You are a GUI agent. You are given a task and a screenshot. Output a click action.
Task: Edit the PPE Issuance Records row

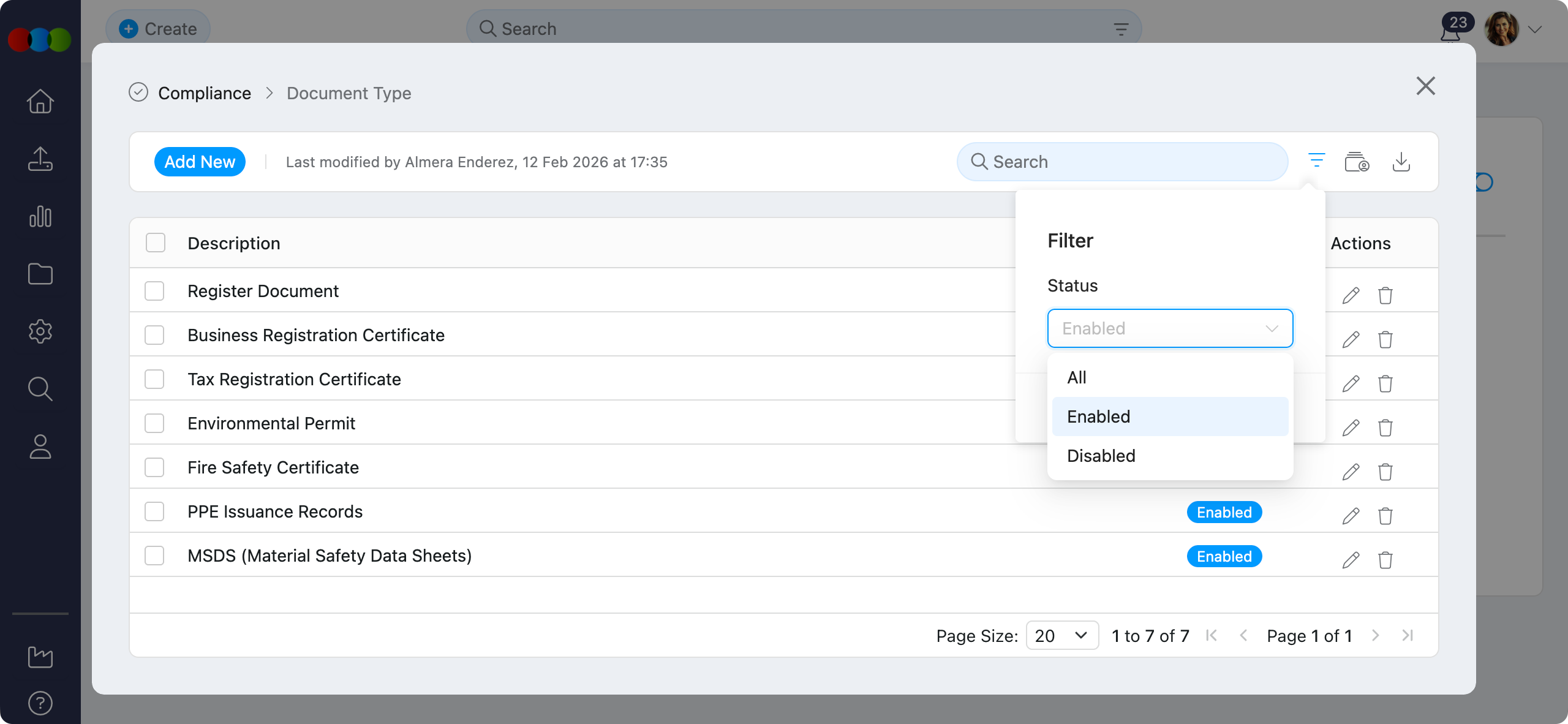pos(1351,516)
